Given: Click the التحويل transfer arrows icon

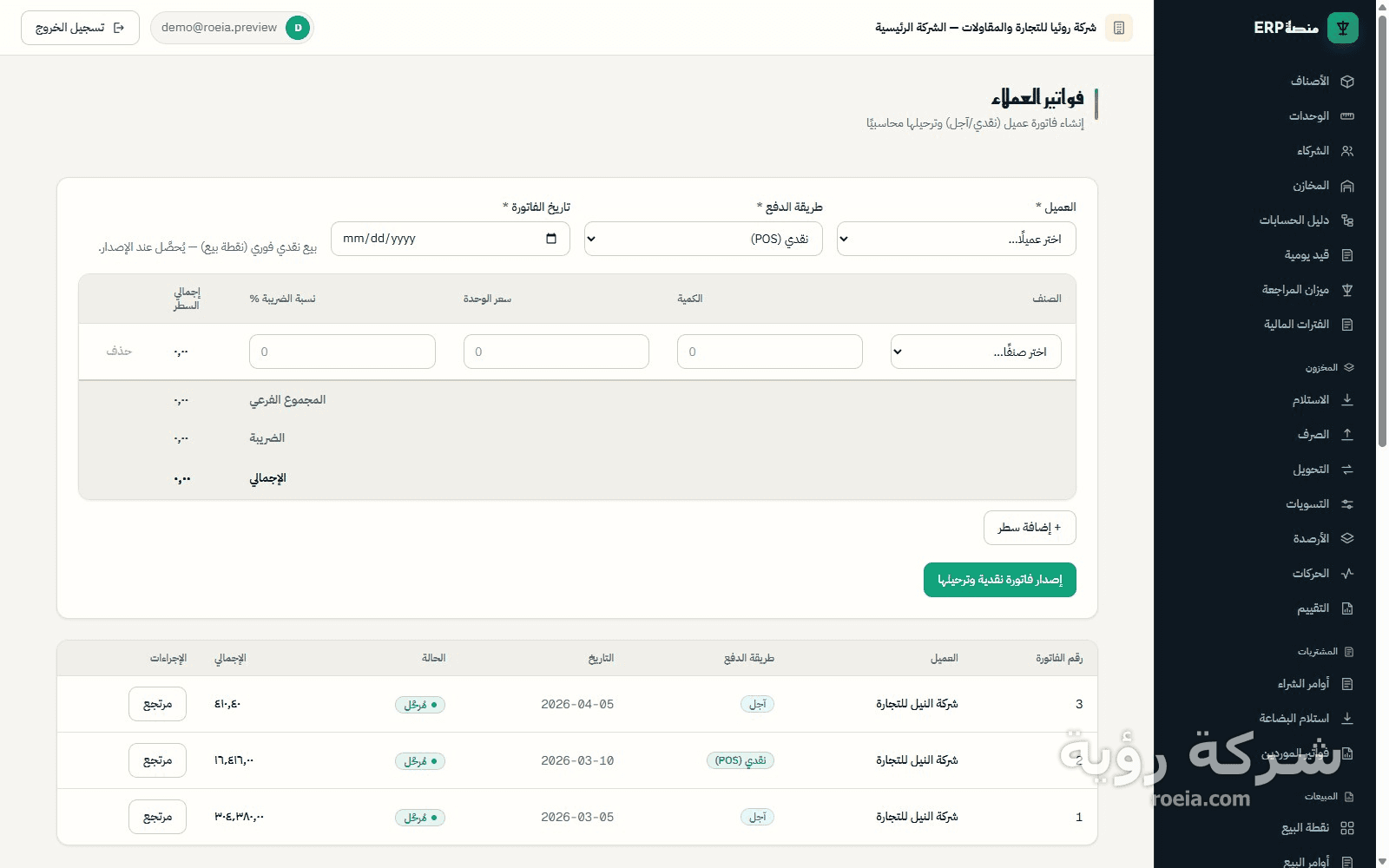Looking at the screenshot, I should (x=1347, y=470).
